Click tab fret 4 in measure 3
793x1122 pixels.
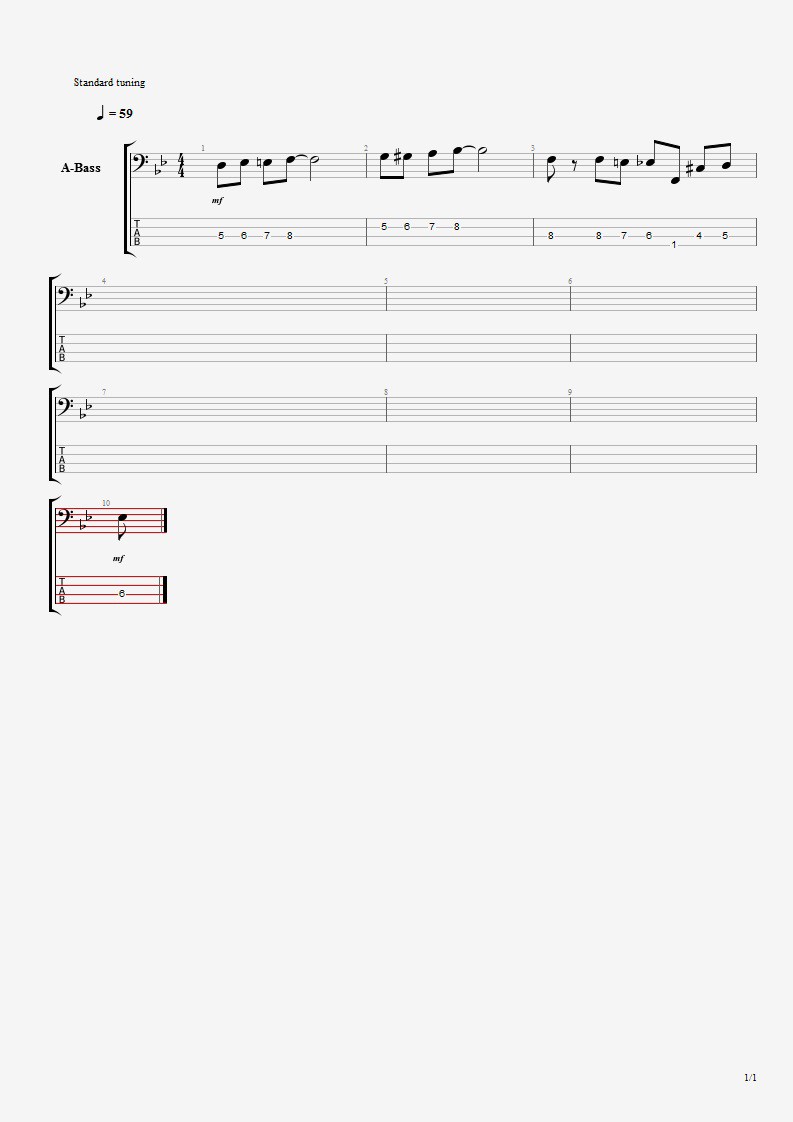(699, 235)
